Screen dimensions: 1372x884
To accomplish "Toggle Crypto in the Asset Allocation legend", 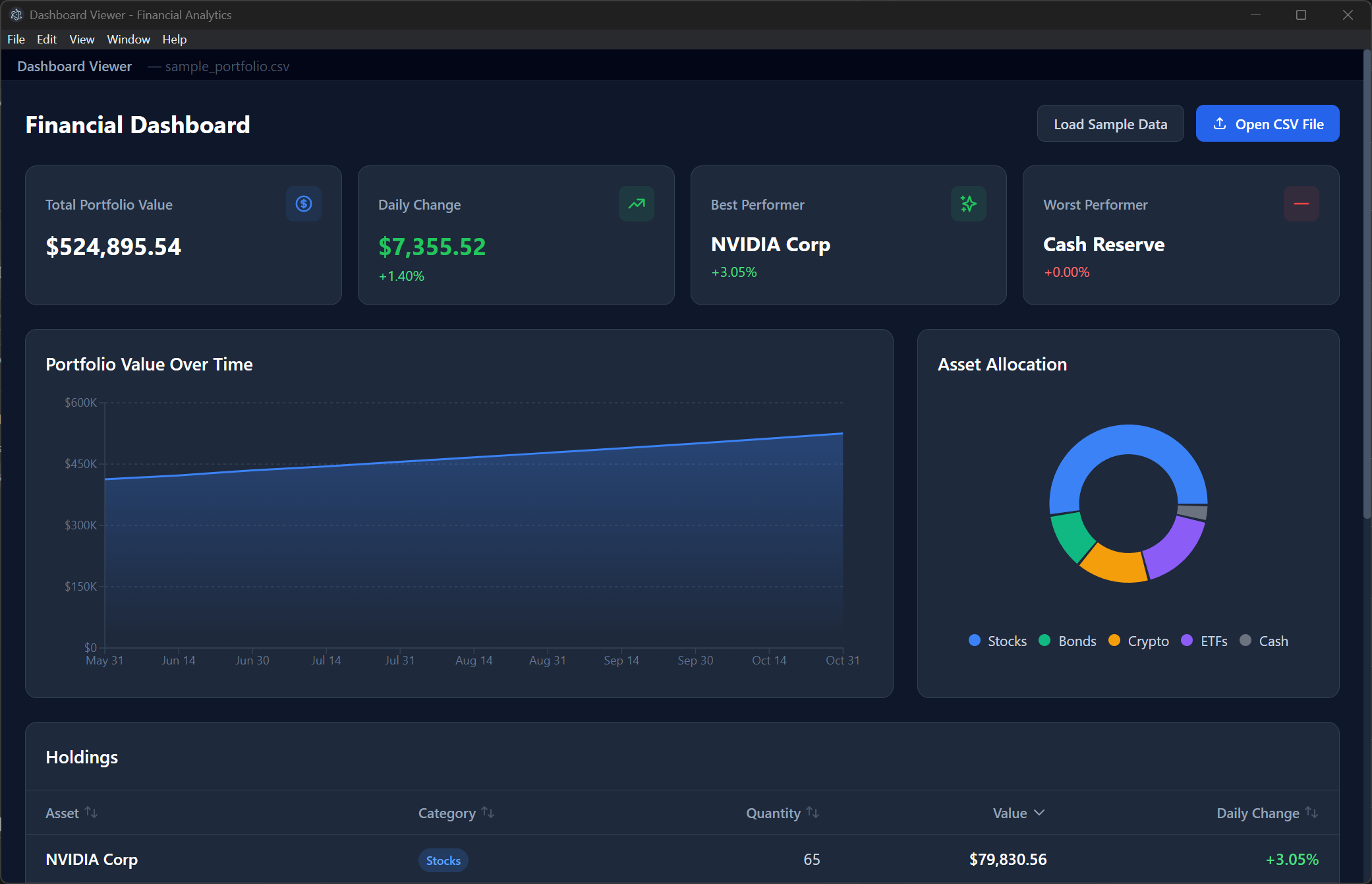I will point(1138,640).
